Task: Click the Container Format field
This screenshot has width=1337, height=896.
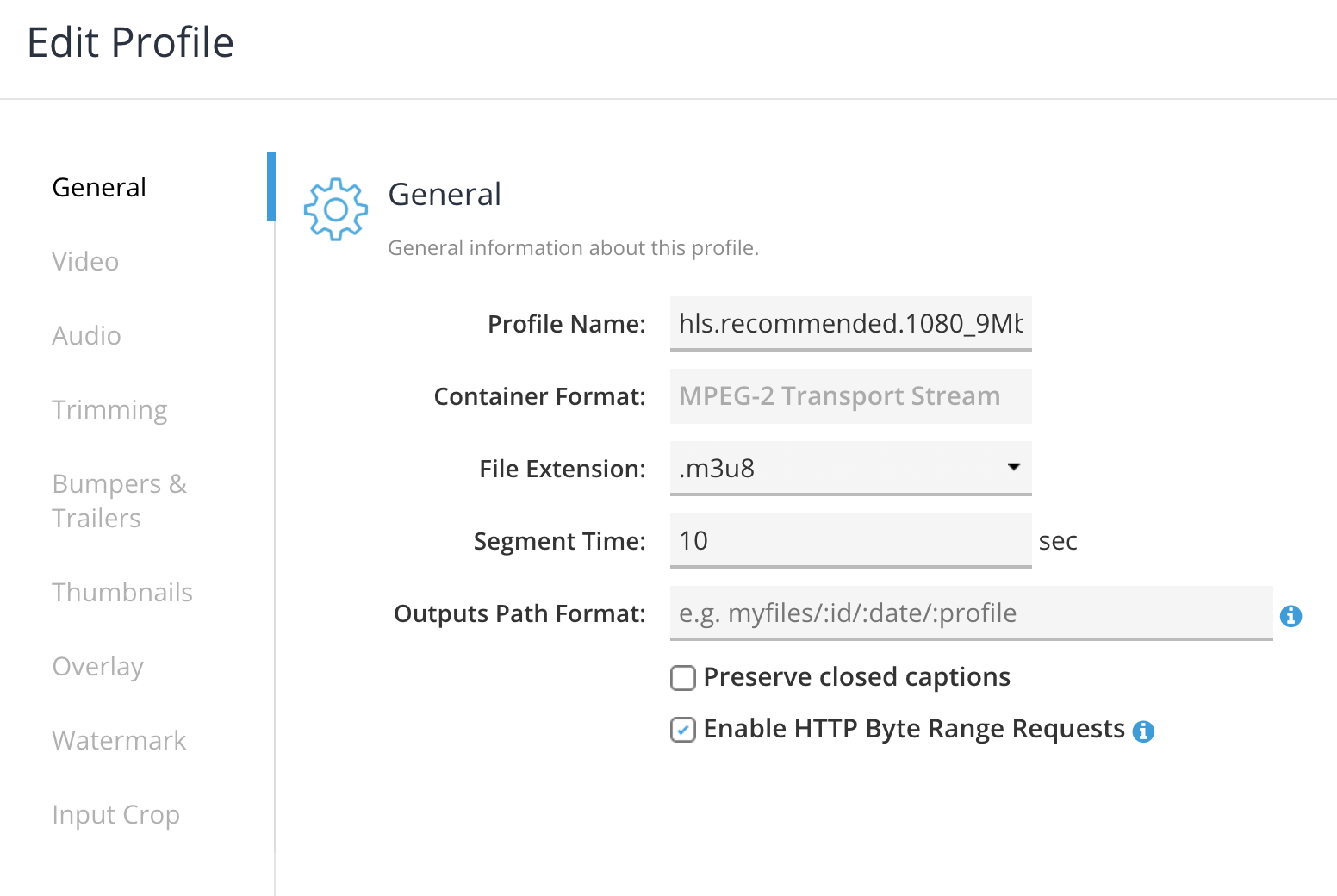Action: pyautogui.click(x=850, y=395)
